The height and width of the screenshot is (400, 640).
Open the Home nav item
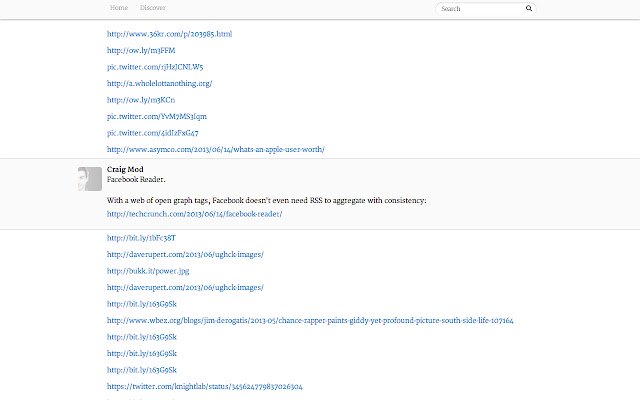[119, 8]
